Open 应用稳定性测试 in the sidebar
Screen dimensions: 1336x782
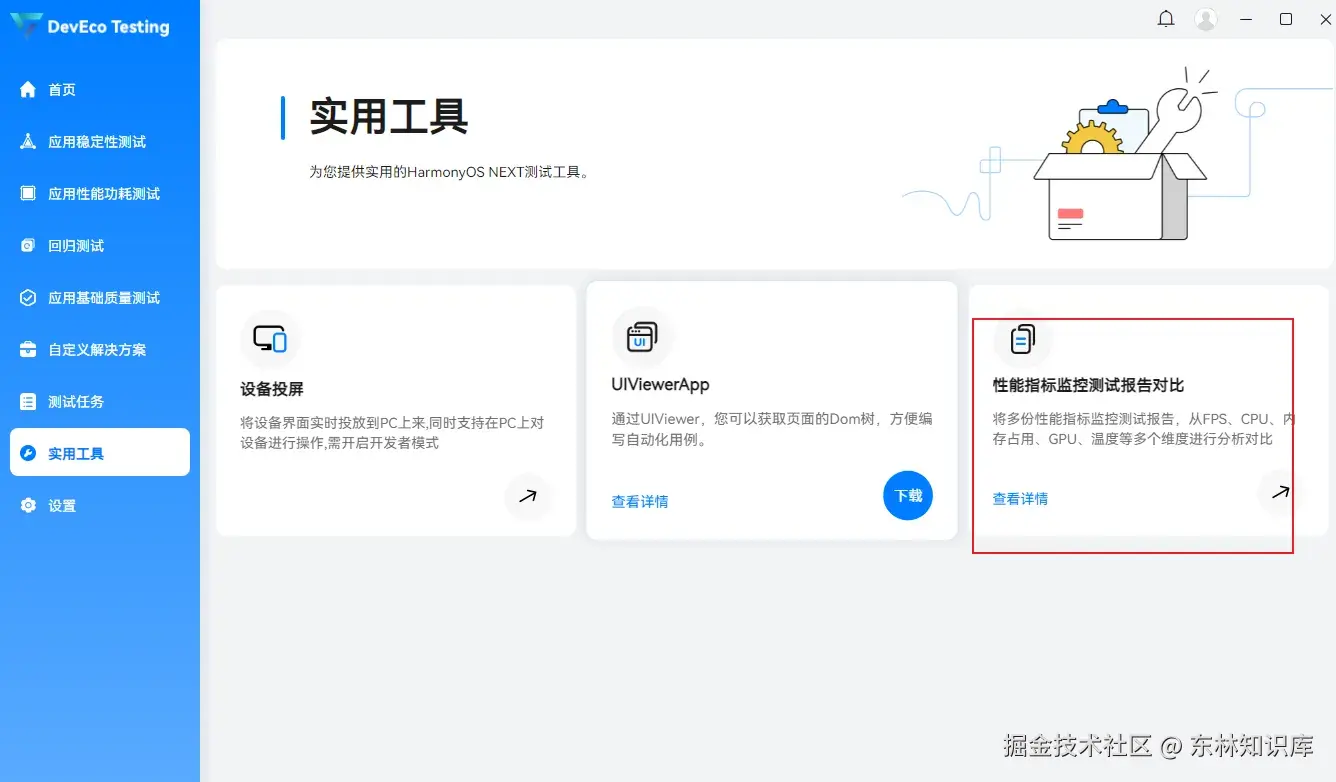click(100, 142)
